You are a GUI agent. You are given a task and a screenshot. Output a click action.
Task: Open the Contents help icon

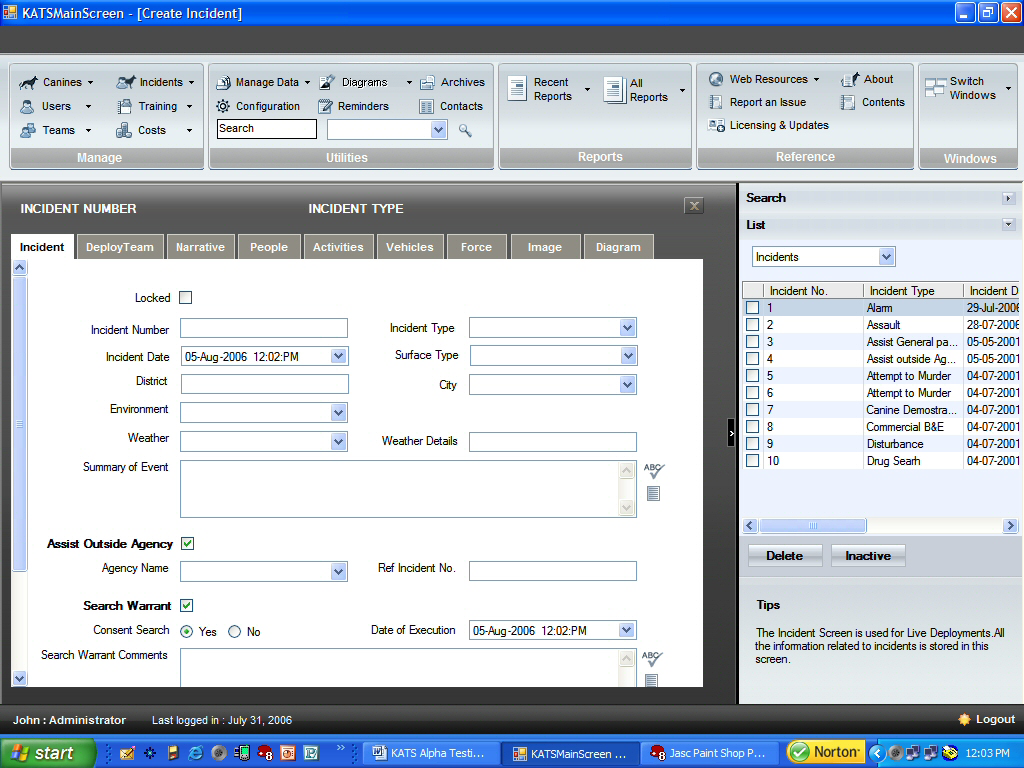click(848, 103)
